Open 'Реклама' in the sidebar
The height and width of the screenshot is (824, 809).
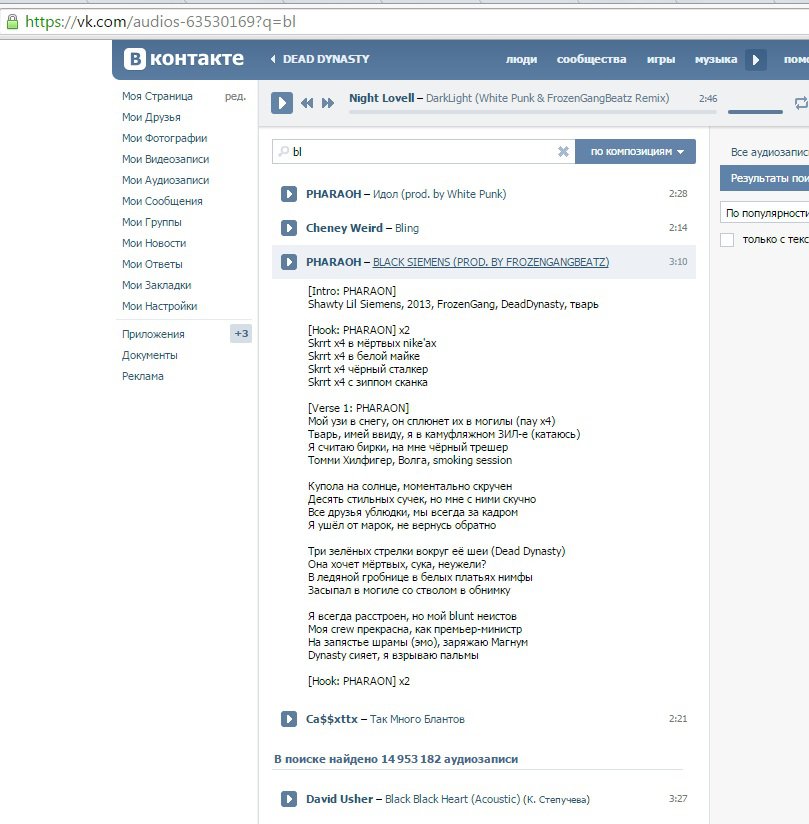pyautogui.click(x=142, y=376)
